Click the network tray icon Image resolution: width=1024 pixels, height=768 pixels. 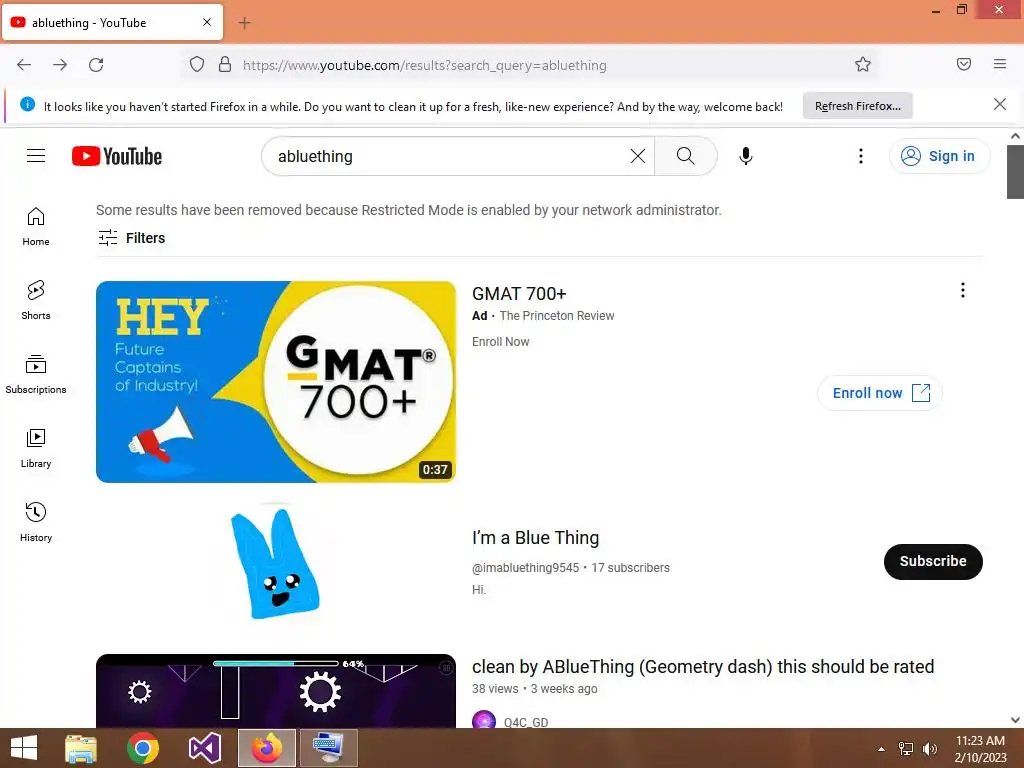(906, 749)
